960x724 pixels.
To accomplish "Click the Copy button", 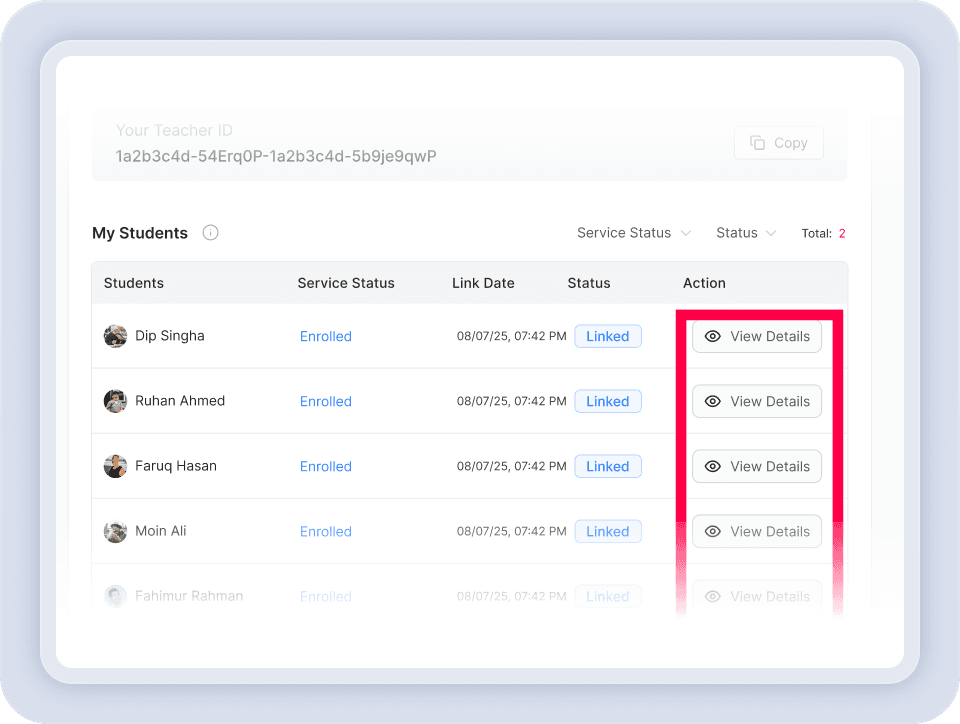I will pos(778,142).
